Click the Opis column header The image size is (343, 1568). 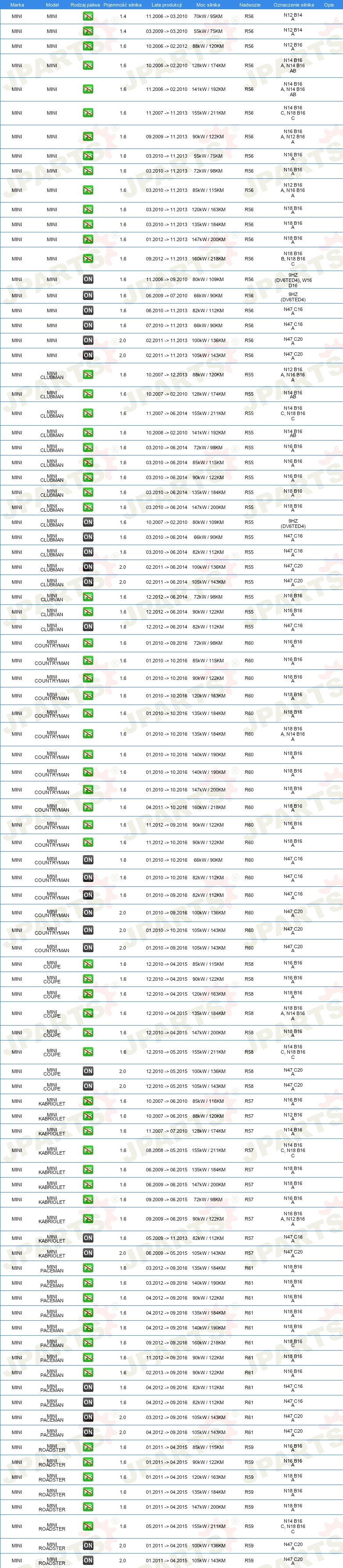[329, 5]
